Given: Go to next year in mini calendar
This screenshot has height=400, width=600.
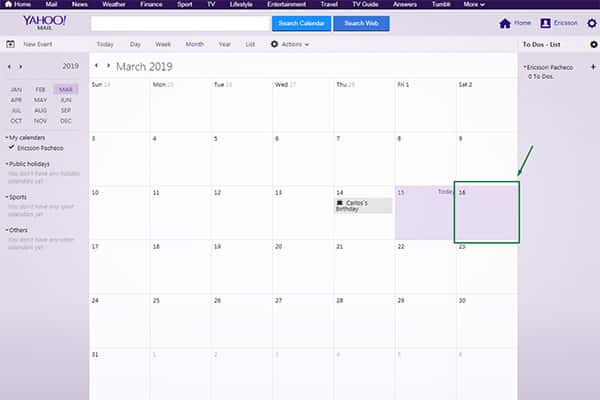Looking at the screenshot, I should pyautogui.click(x=21, y=67).
